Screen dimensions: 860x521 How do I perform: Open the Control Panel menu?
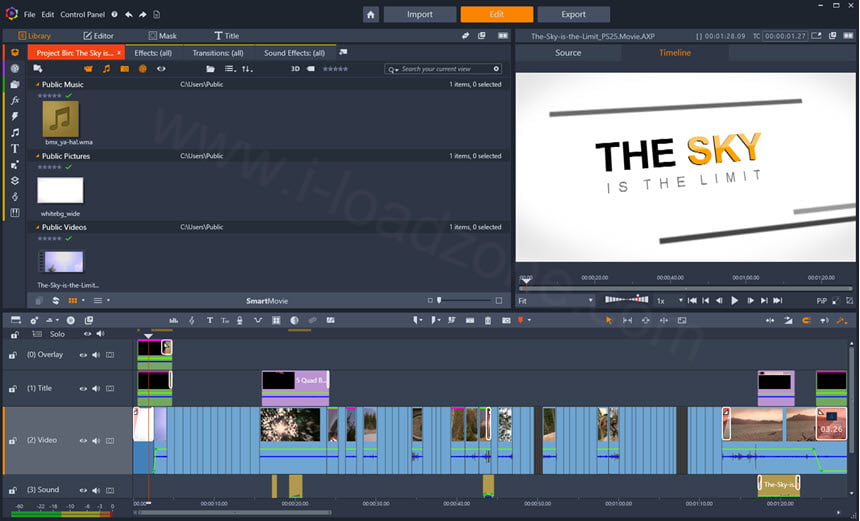[x=82, y=14]
